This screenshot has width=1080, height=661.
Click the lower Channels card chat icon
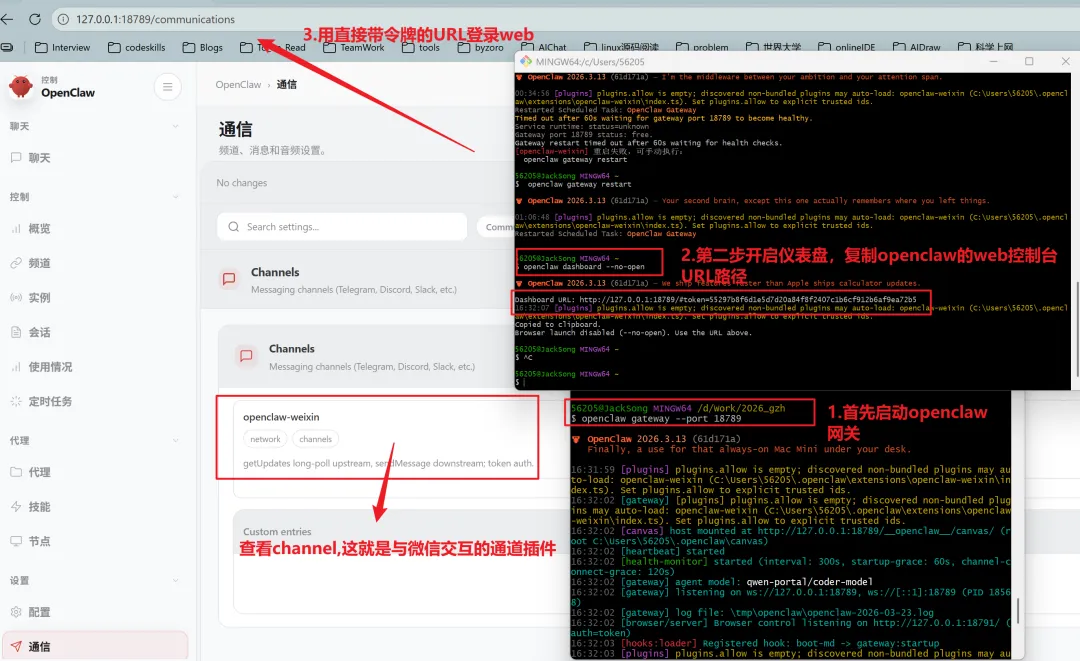pyautogui.click(x=246, y=356)
